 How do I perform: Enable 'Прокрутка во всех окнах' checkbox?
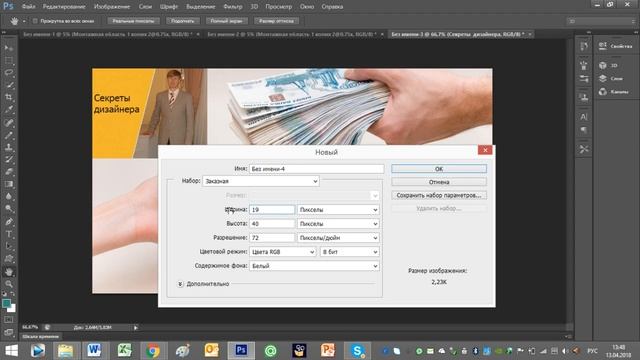pos(35,21)
